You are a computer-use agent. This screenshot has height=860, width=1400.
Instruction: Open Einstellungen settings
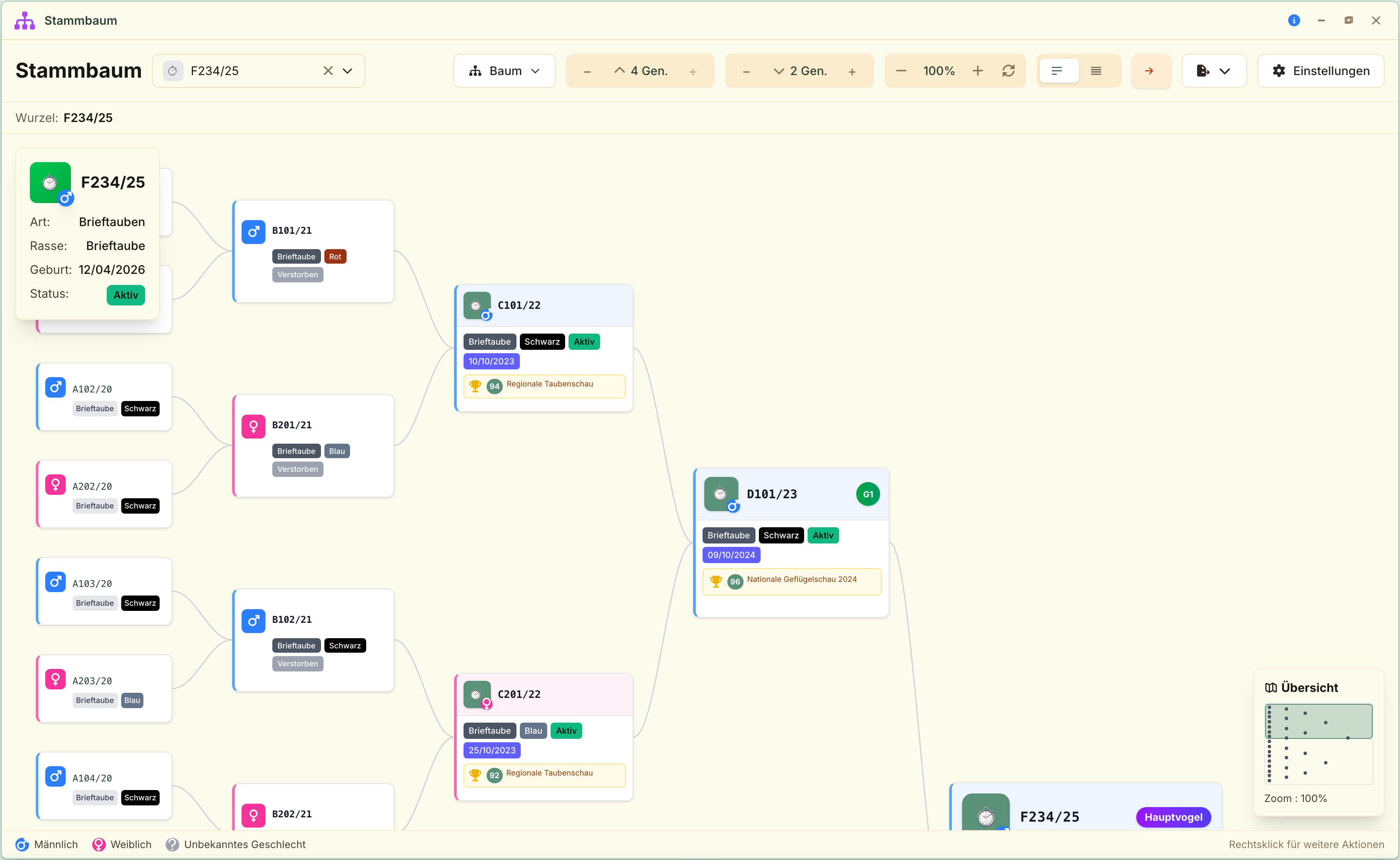point(1320,70)
